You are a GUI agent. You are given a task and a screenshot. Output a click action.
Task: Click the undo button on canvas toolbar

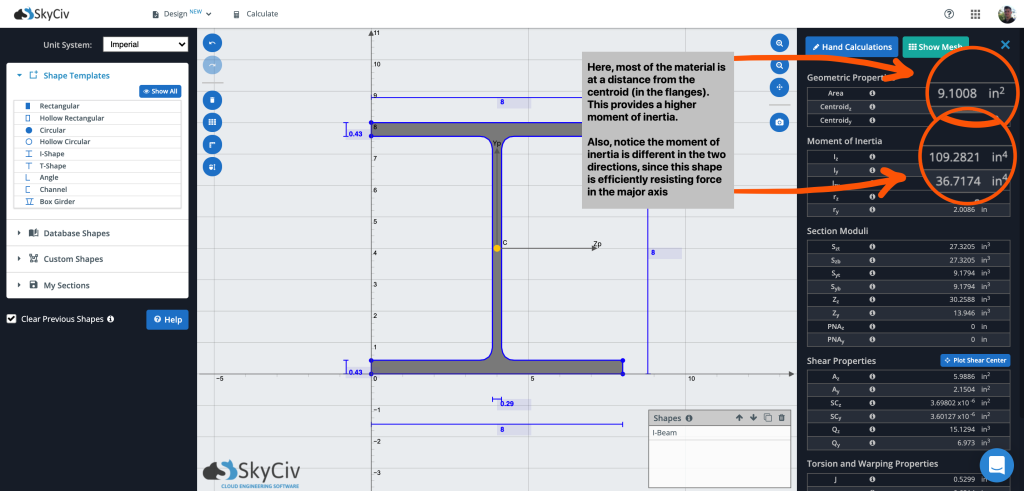[212, 44]
